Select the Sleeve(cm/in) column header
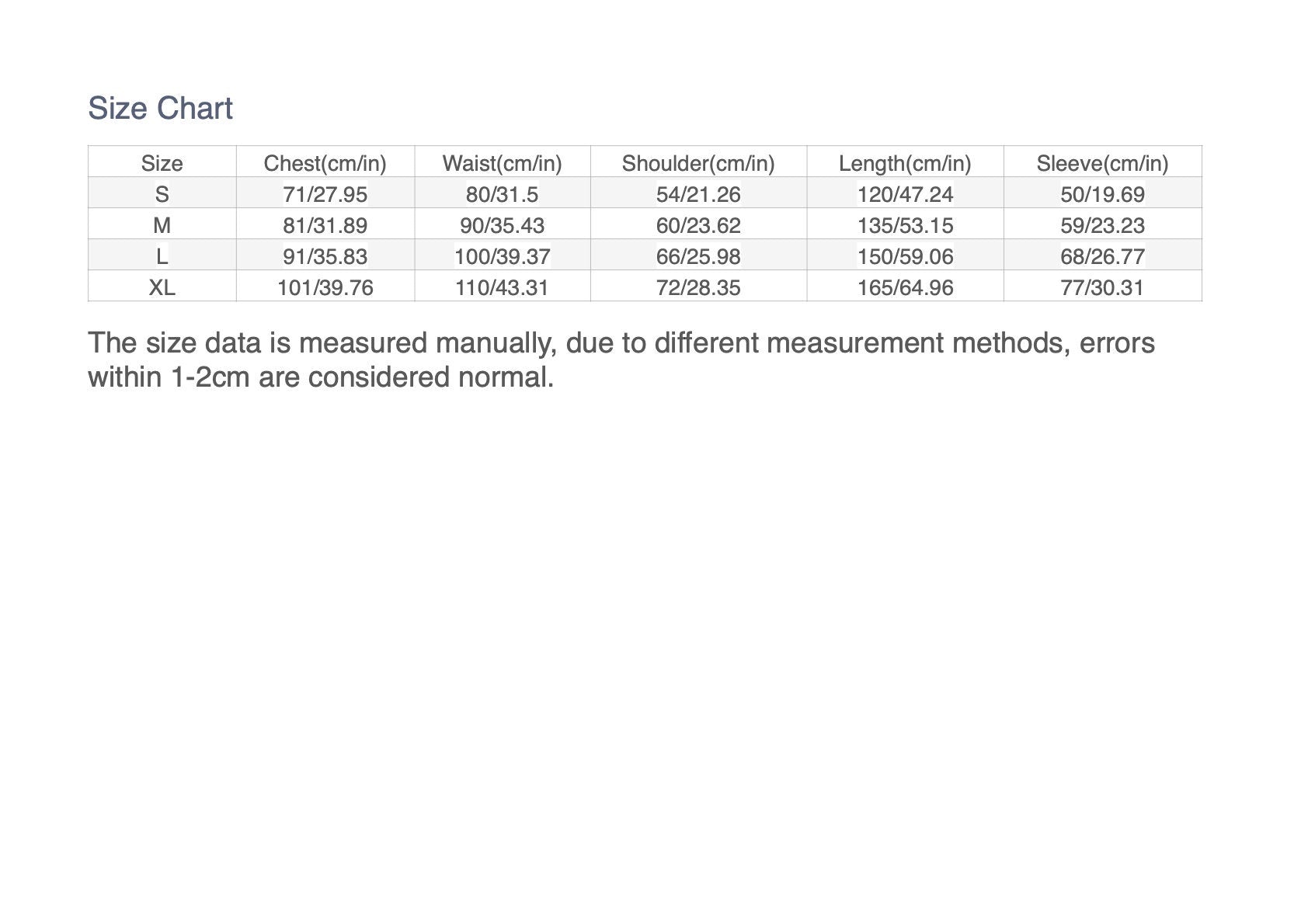1308x924 pixels. pyautogui.click(x=1102, y=163)
